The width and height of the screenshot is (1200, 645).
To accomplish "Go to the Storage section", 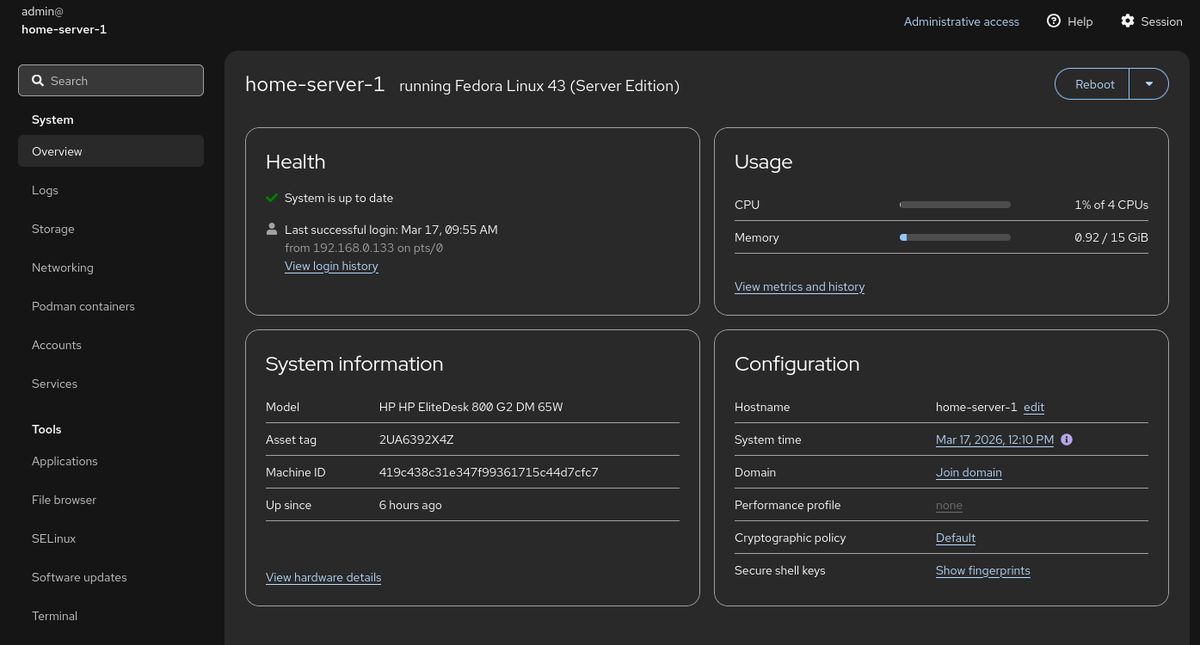I will [52, 228].
